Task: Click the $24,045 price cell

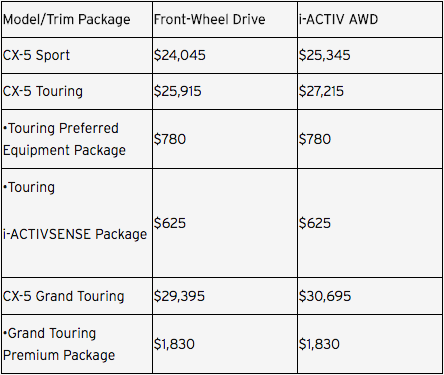Action: (225, 55)
